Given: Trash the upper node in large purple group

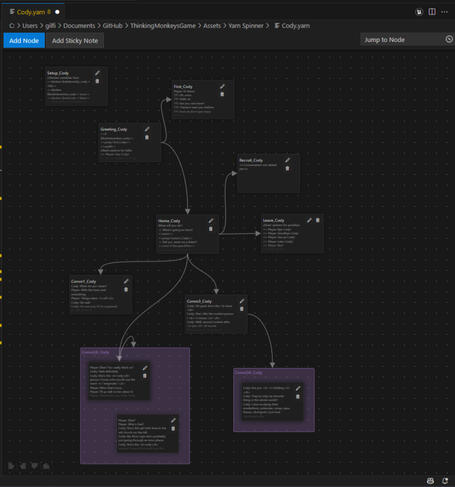Looking at the screenshot, I should click(x=145, y=376).
